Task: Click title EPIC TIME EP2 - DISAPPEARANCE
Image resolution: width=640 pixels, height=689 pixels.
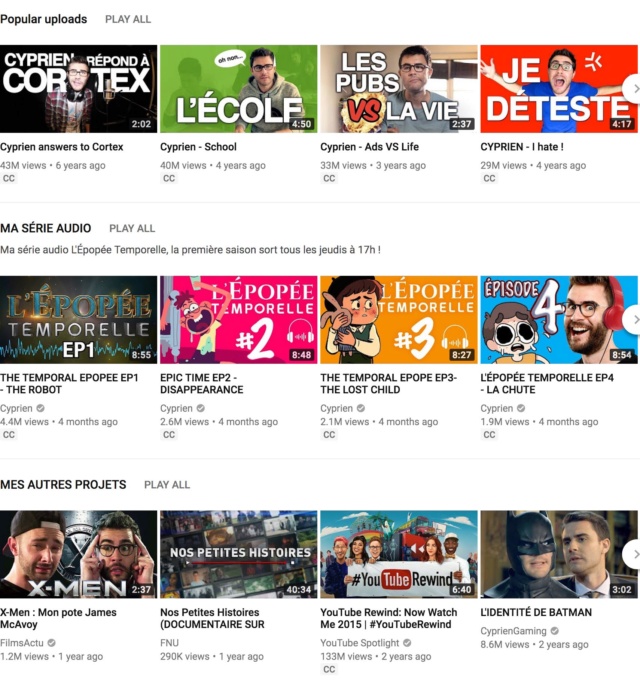Action: click(x=202, y=384)
